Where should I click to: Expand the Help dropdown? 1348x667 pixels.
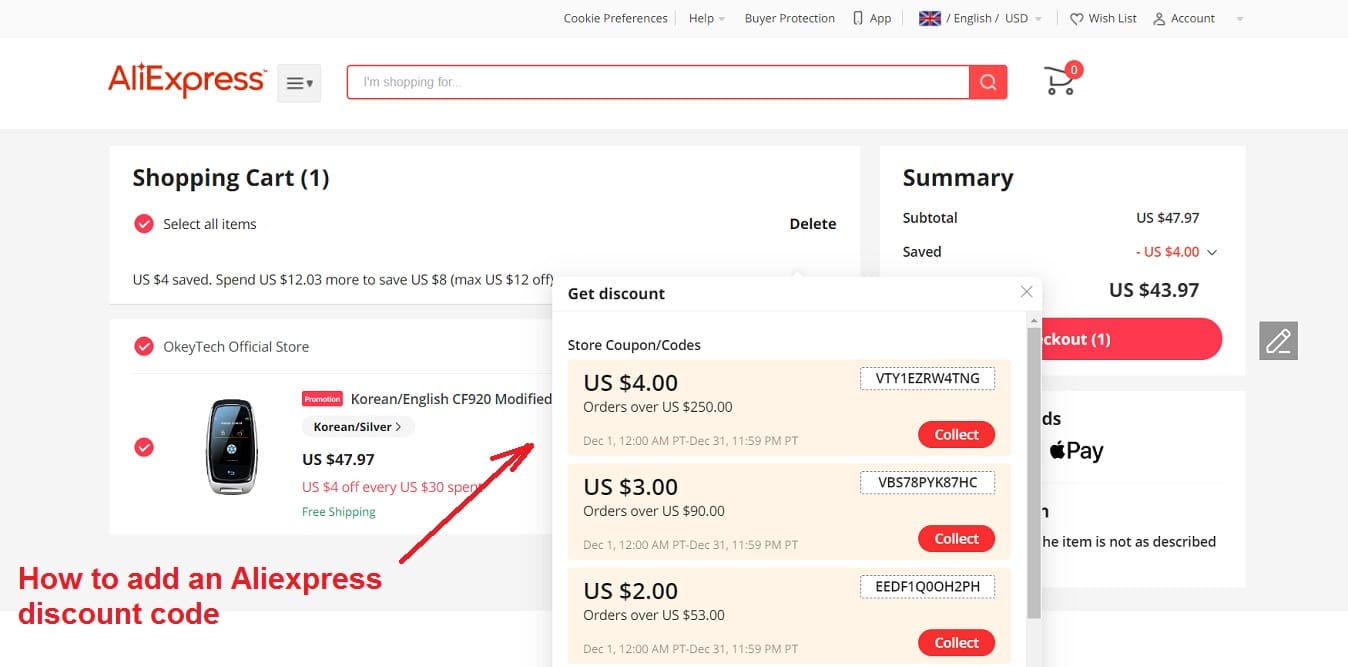(x=707, y=18)
